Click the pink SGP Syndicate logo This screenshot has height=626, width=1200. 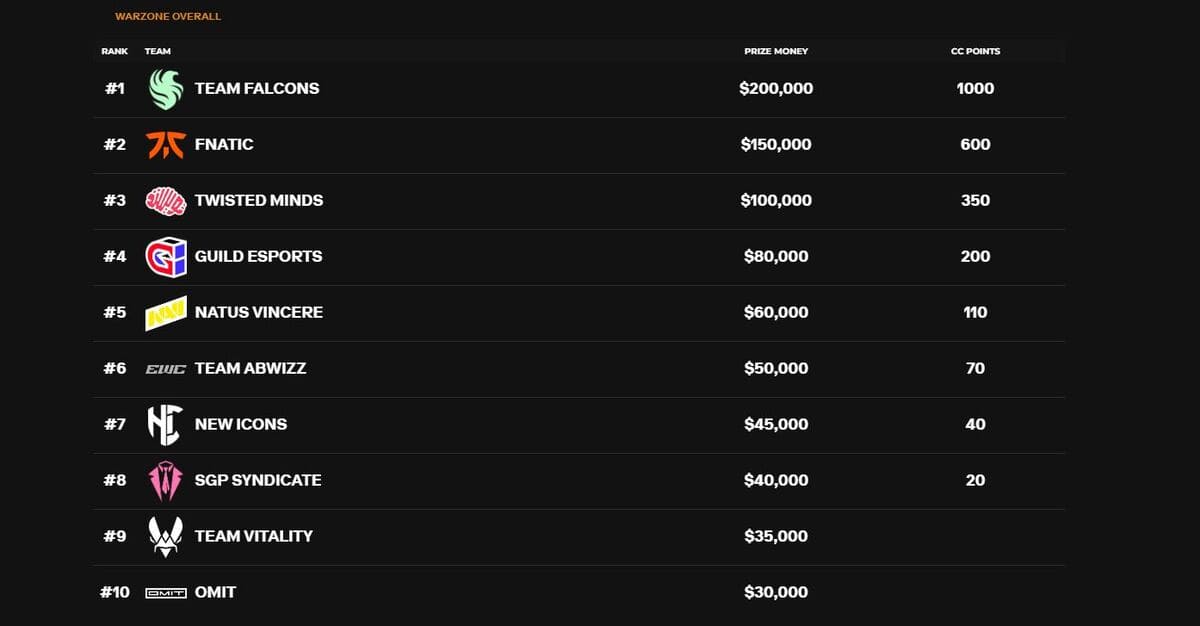166,481
